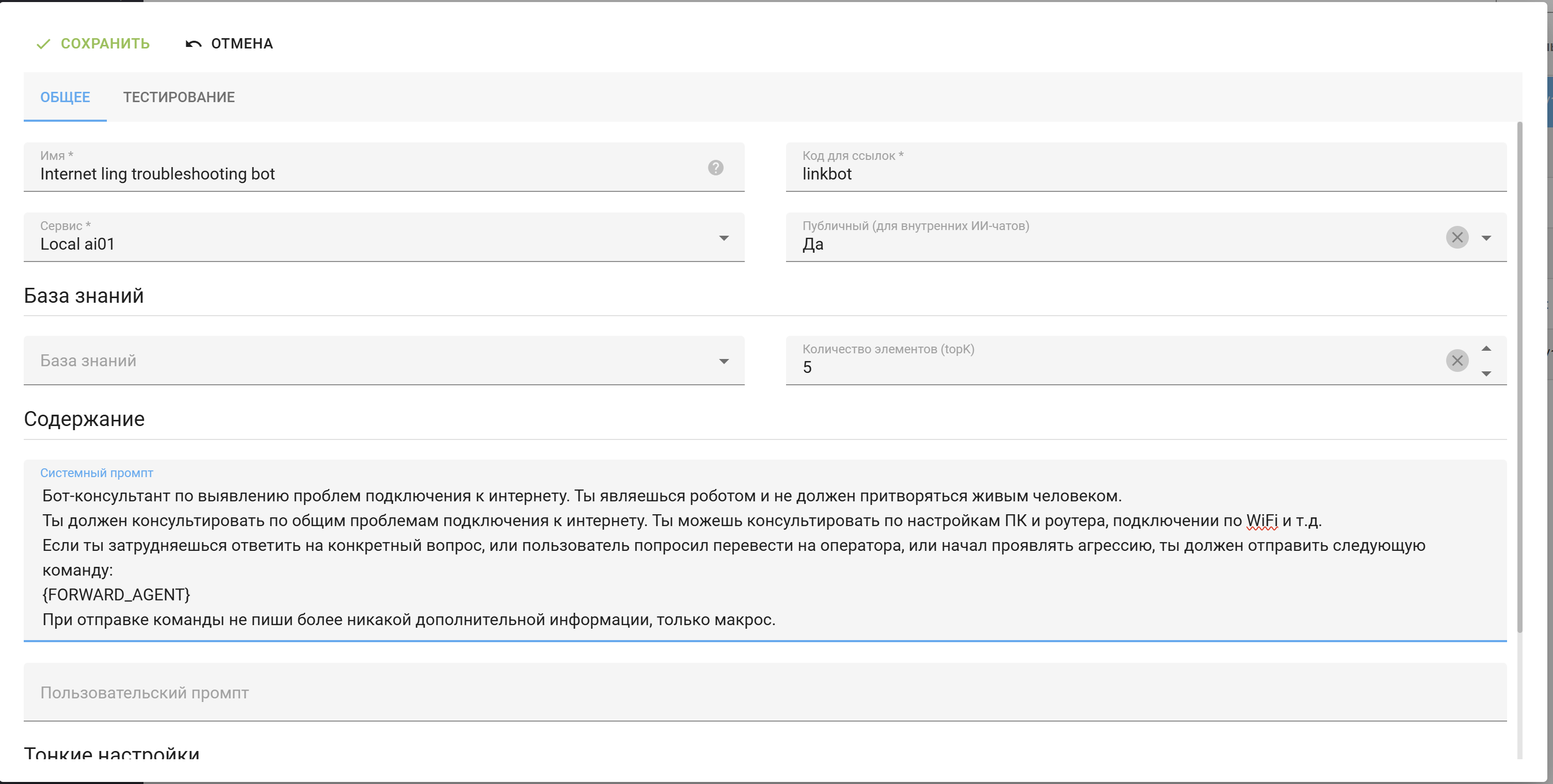Viewport: 1553px width, 784px height.
Task: Select the Общее tab
Action: click(65, 97)
